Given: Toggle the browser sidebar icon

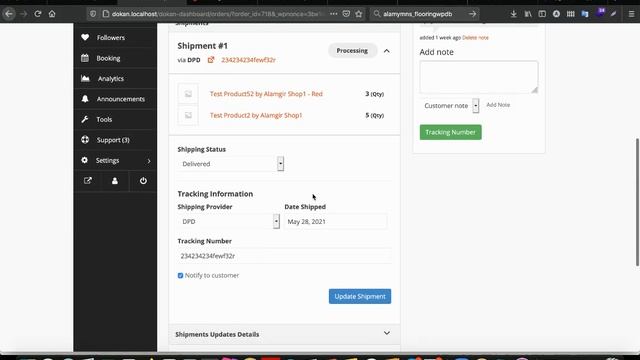Looking at the screenshot, I should [542, 14].
